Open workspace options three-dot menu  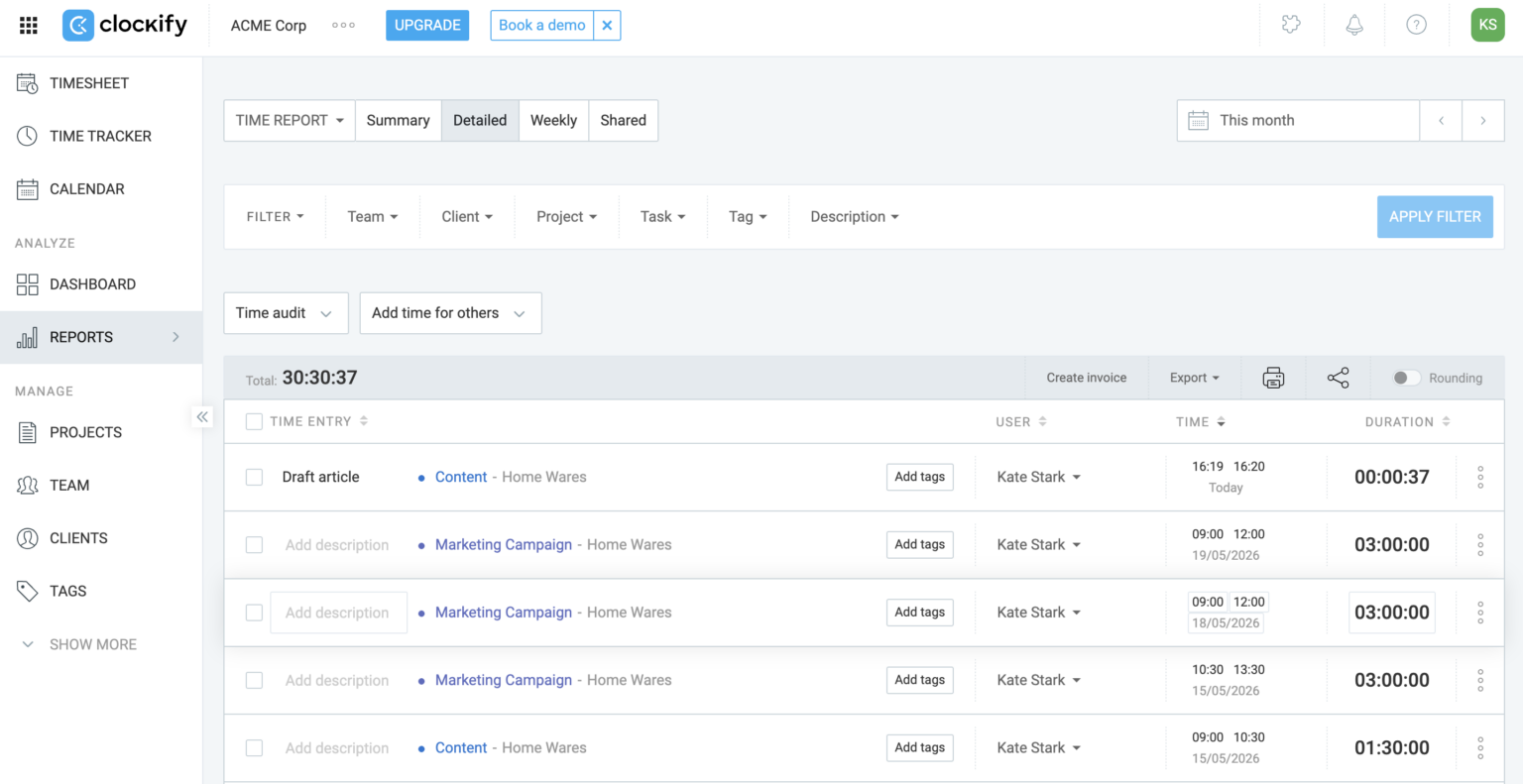[343, 26]
